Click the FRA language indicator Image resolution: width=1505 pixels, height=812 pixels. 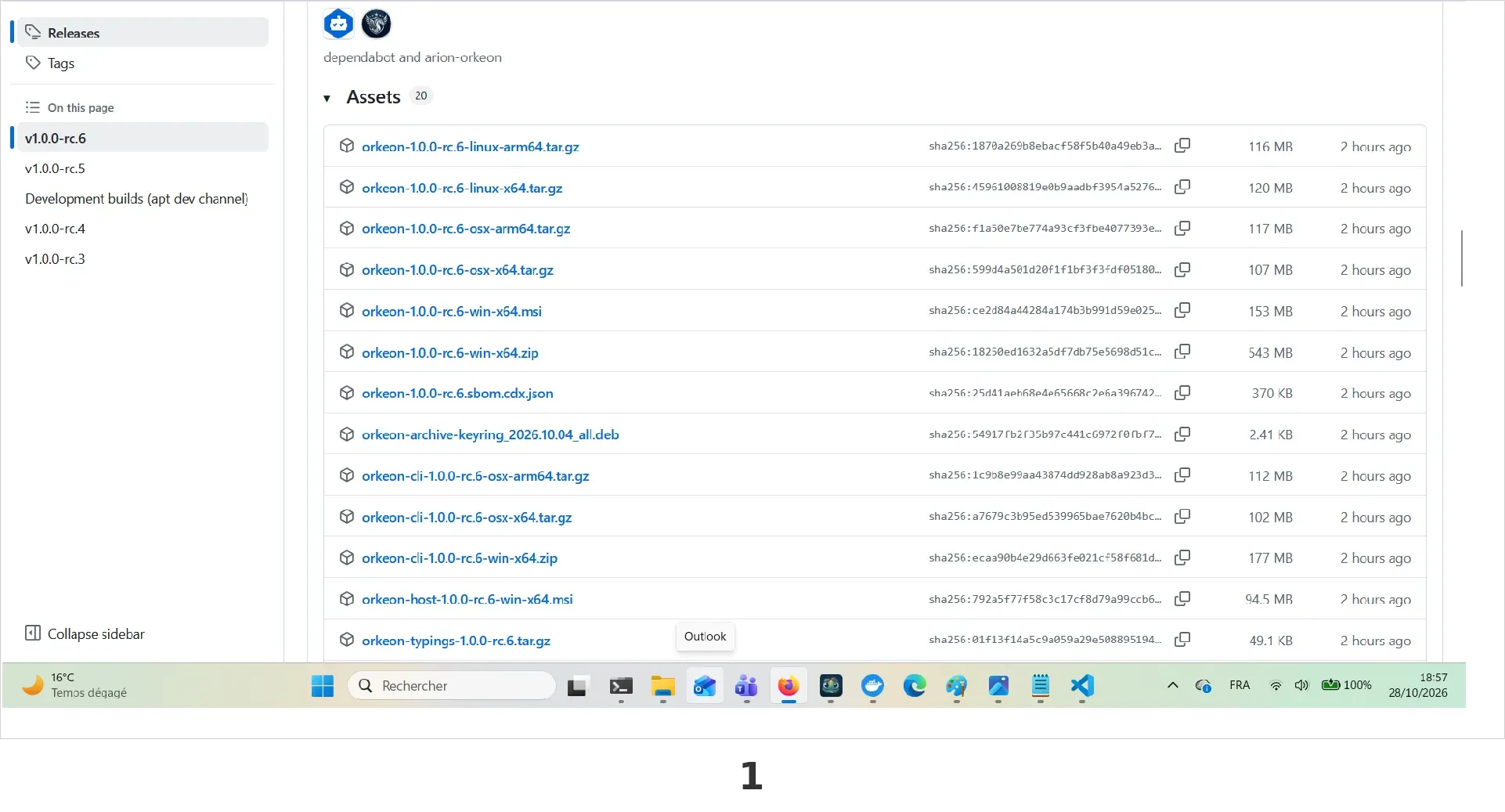tap(1240, 685)
